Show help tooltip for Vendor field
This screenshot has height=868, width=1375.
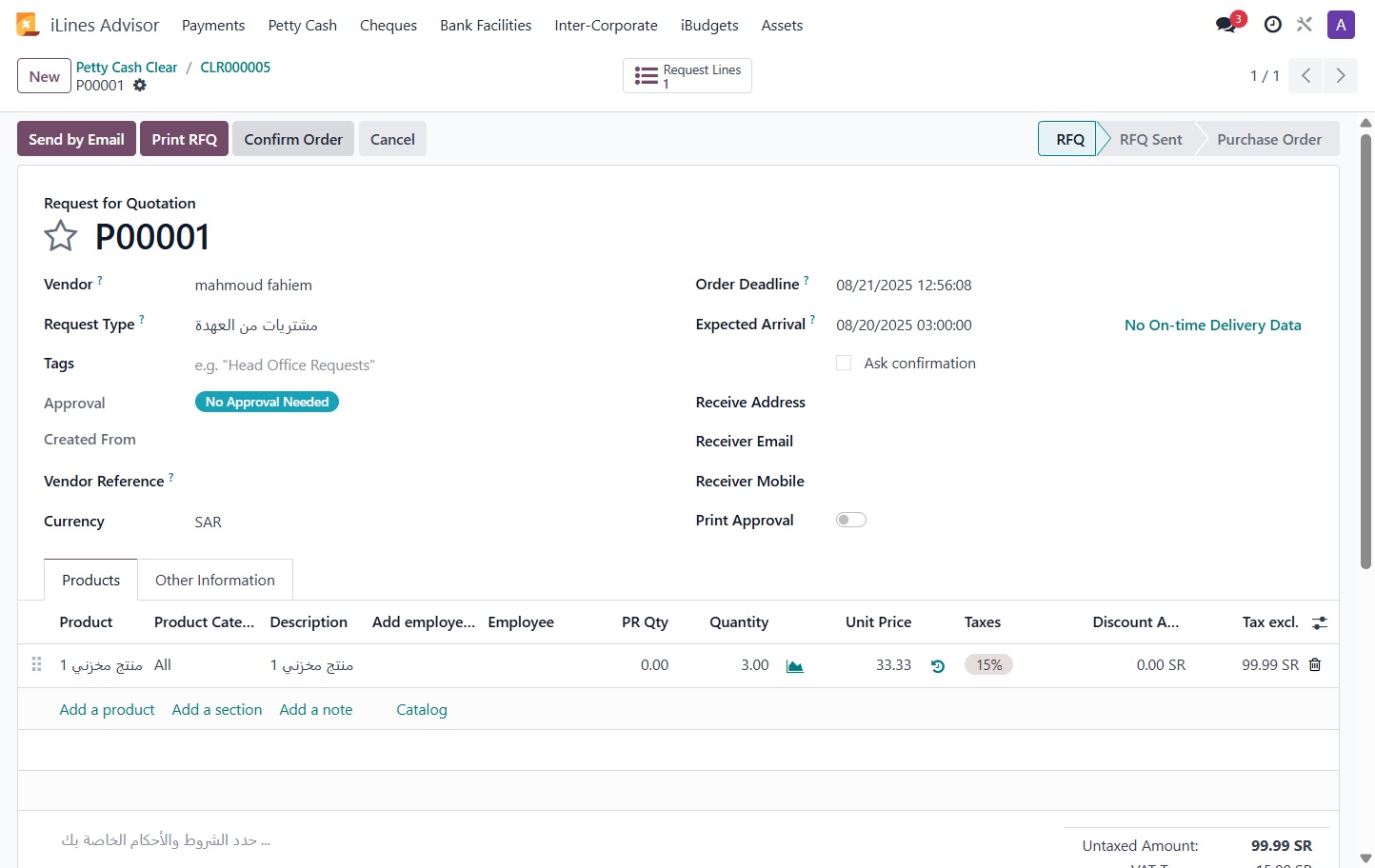click(x=100, y=280)
